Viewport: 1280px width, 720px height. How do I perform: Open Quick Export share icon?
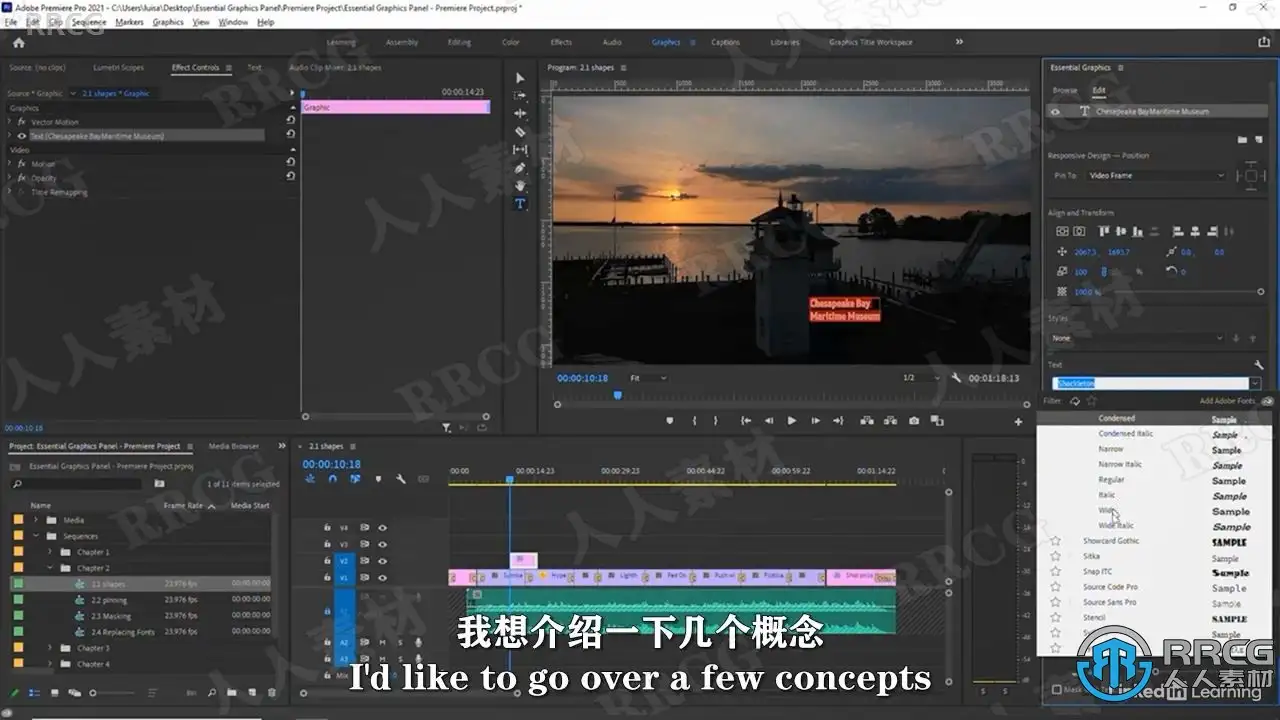coord(1264,42)
